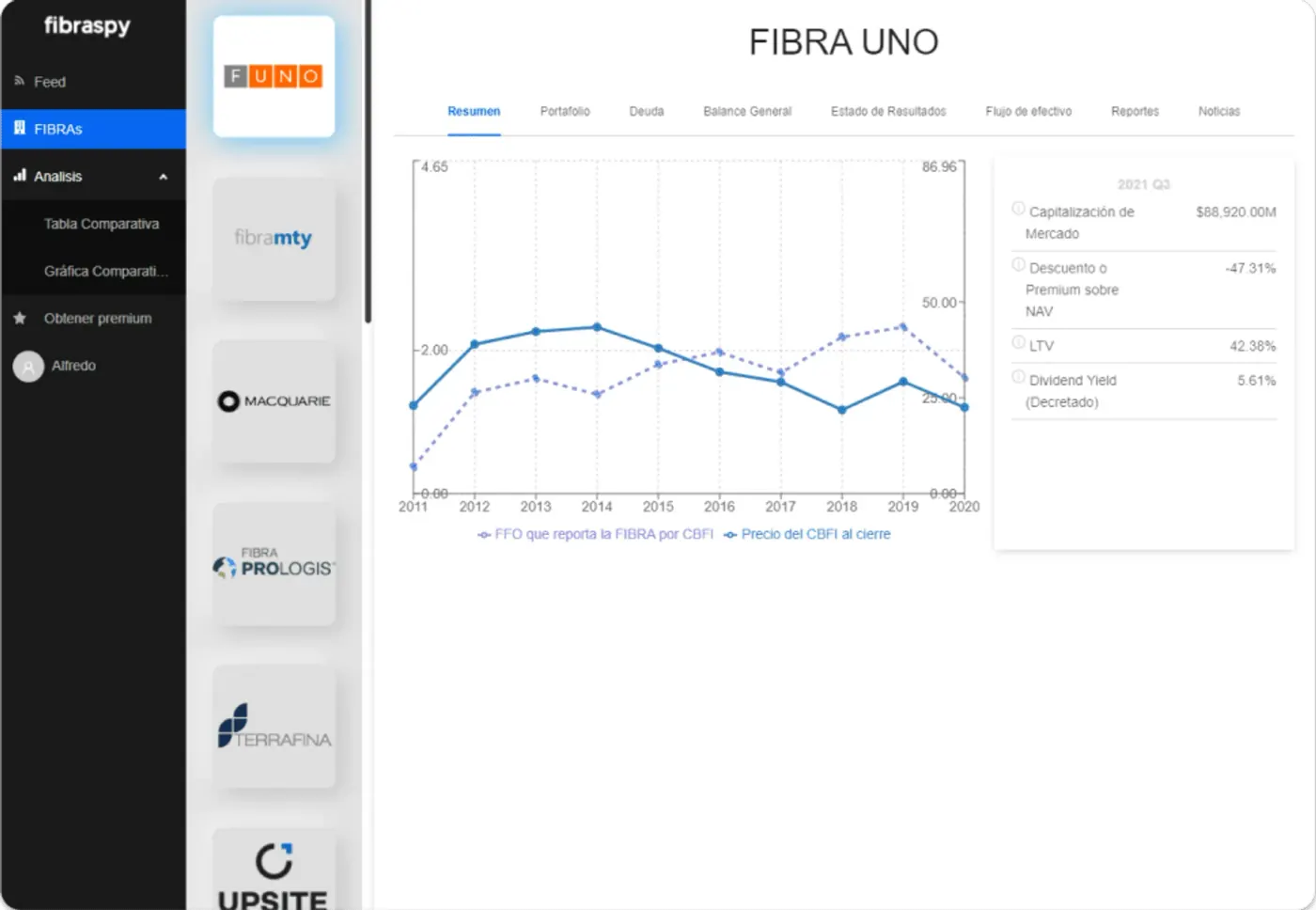Screen dimensions: 1316x910
Task: Toggle FFO que reporta la FIBRA legend
Action: (596, 534)
